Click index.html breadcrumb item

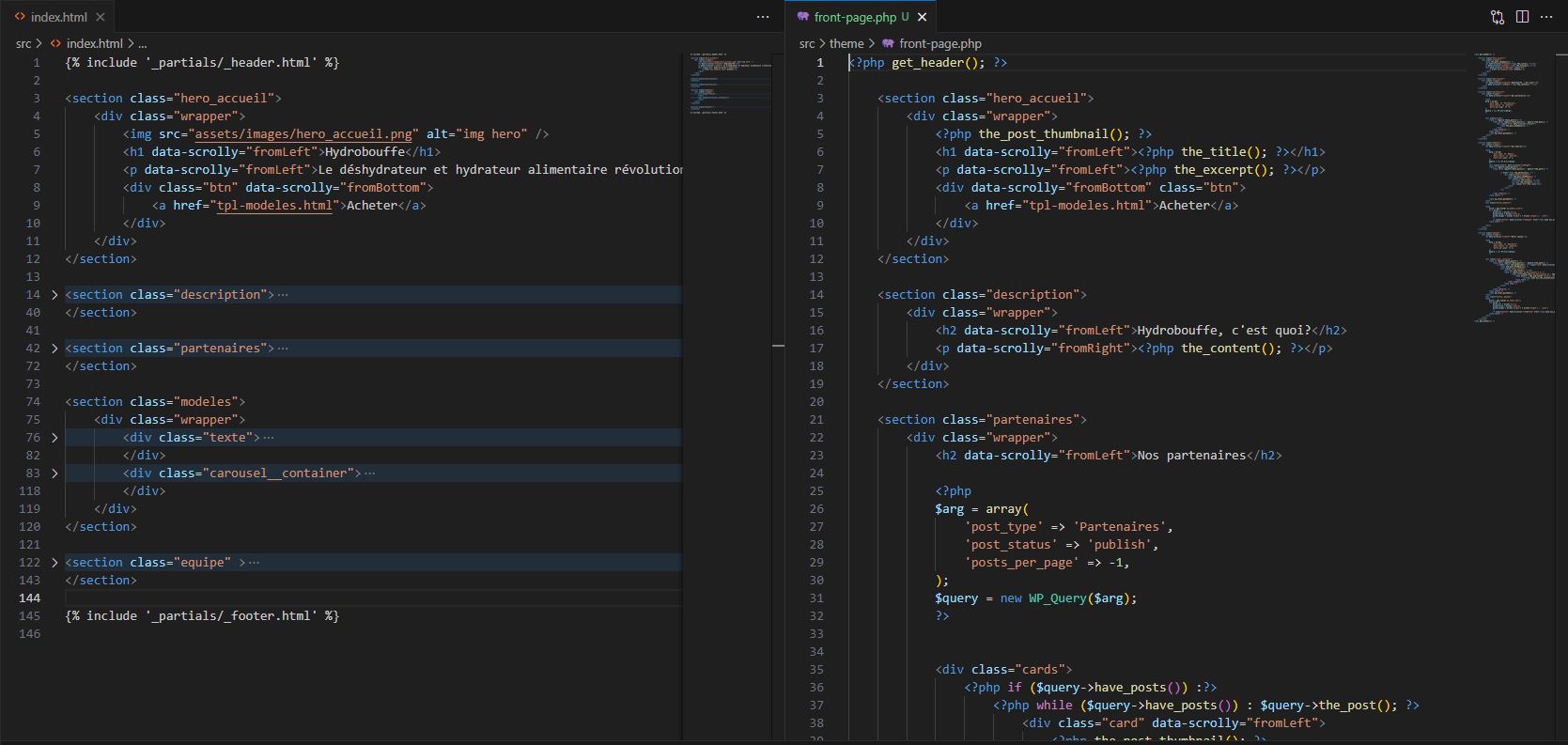tap(94, 43)
